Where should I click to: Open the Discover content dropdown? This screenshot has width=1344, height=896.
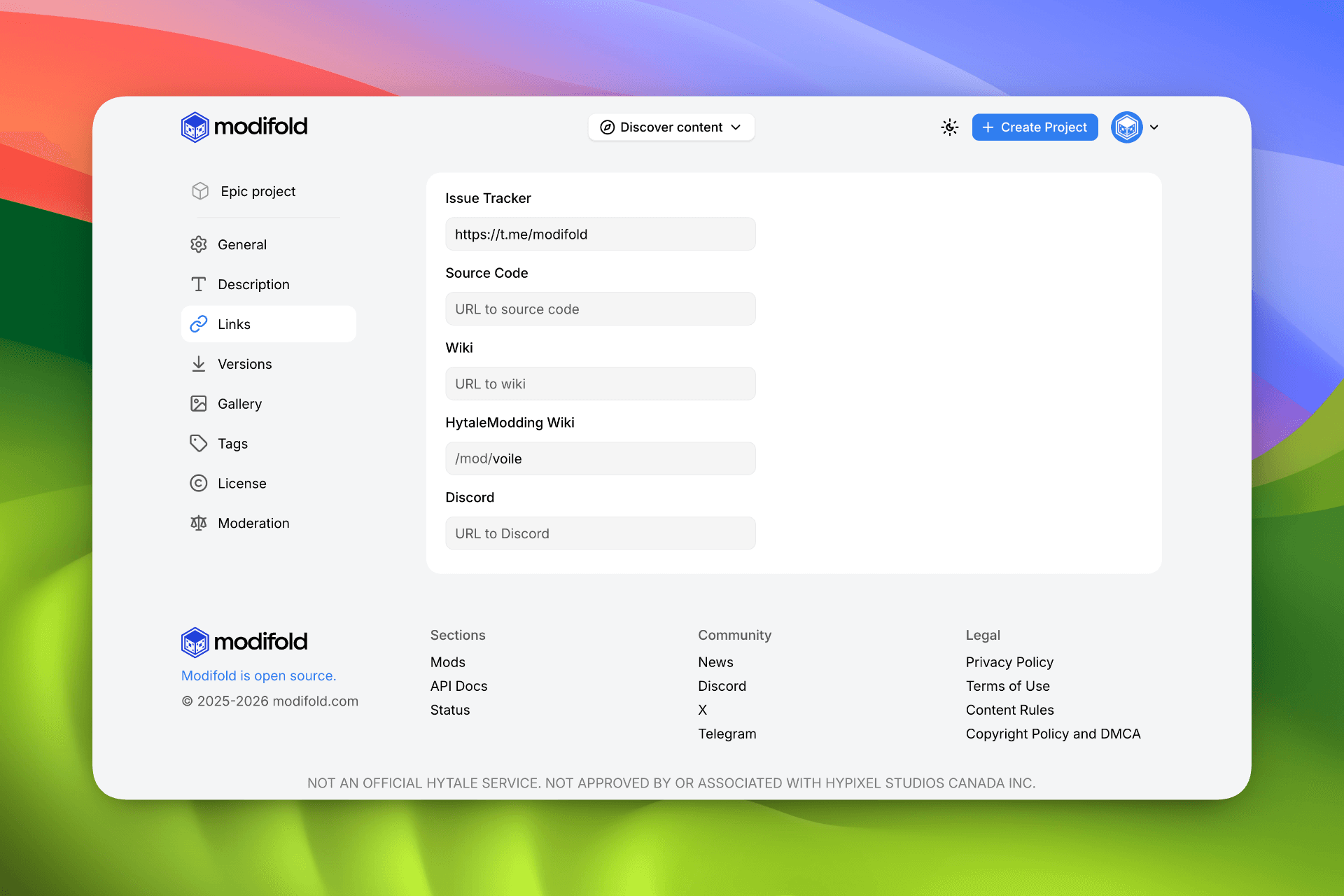[671, 127]
